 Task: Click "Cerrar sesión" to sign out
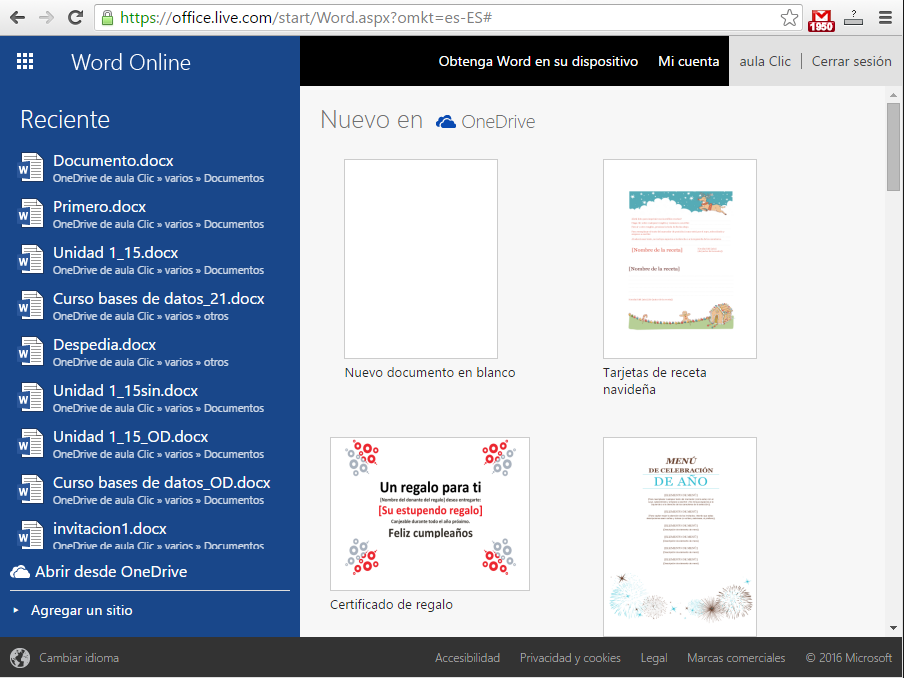click(x=851, y=61)
